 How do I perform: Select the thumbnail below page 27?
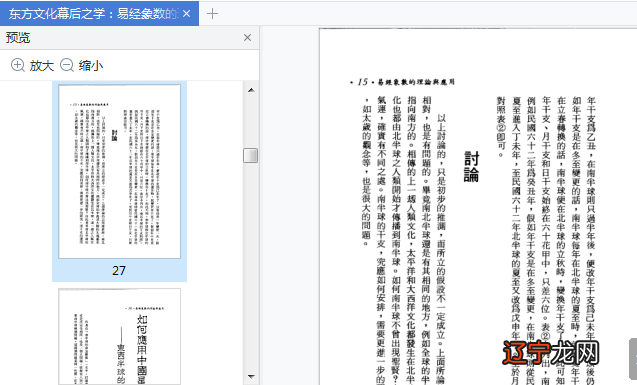pyautogui.click(x=119, y=337)
